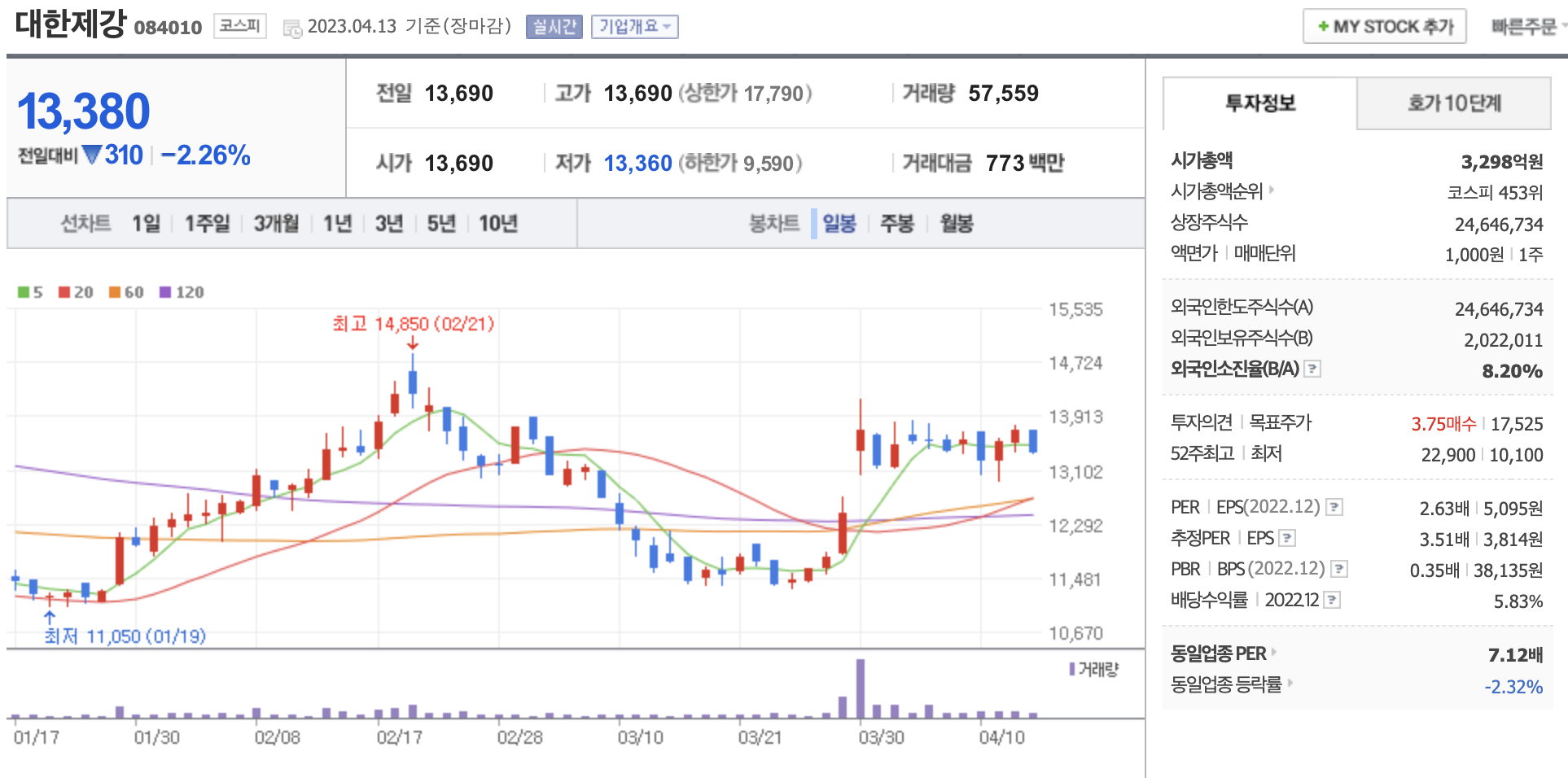
Task: Click the arrow icon beside 시가총액순위
Action: click(1272, 190)
